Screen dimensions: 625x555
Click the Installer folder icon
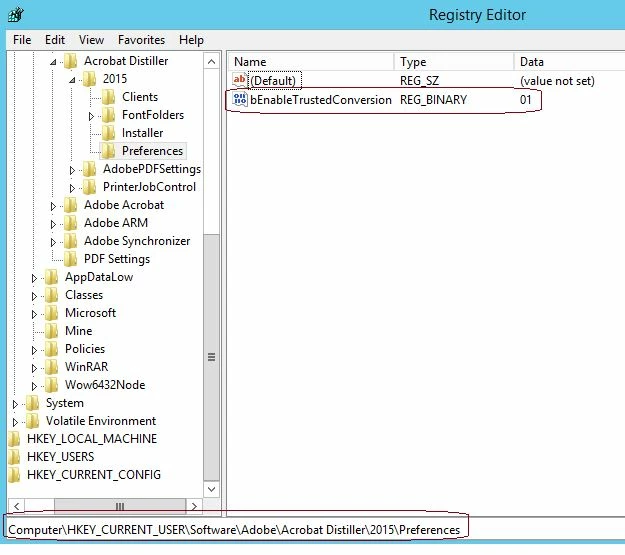(x=109, y=133)
